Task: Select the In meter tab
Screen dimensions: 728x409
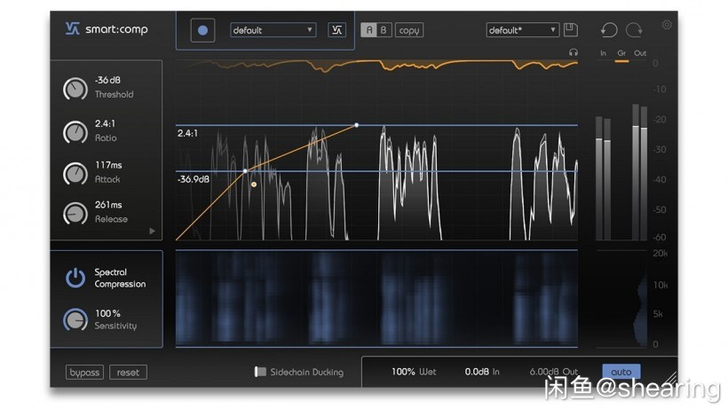Action: click(x=603, y=53)
